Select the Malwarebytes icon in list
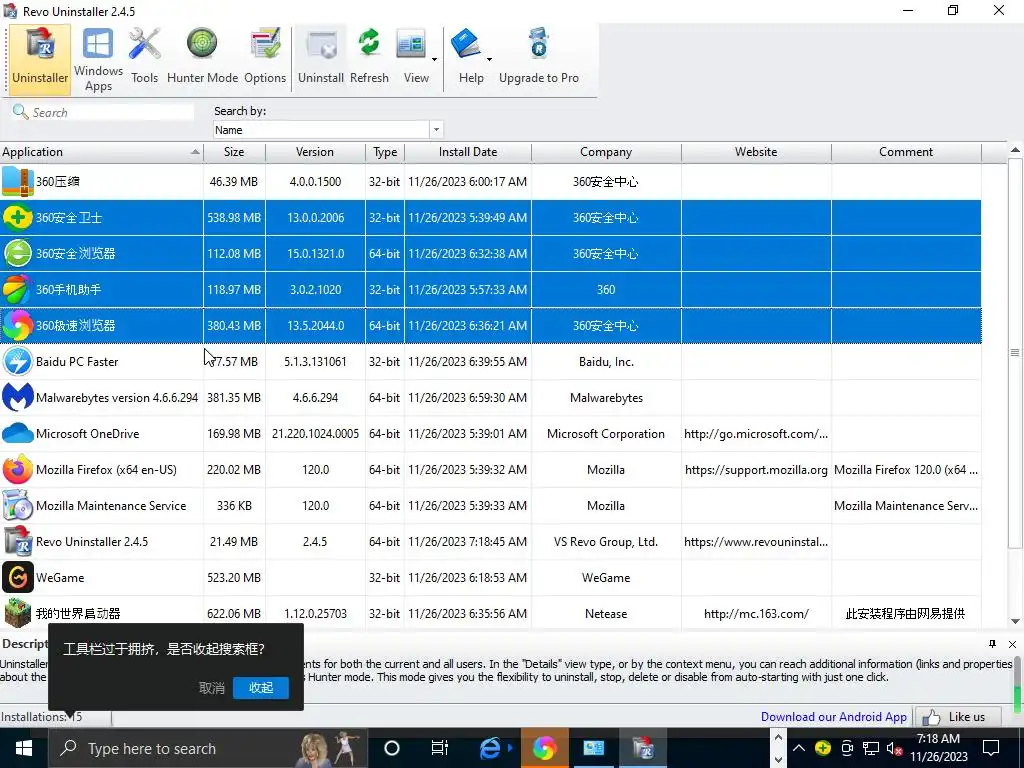Screen dimensions: 1024x768 (x=18, y=397)
